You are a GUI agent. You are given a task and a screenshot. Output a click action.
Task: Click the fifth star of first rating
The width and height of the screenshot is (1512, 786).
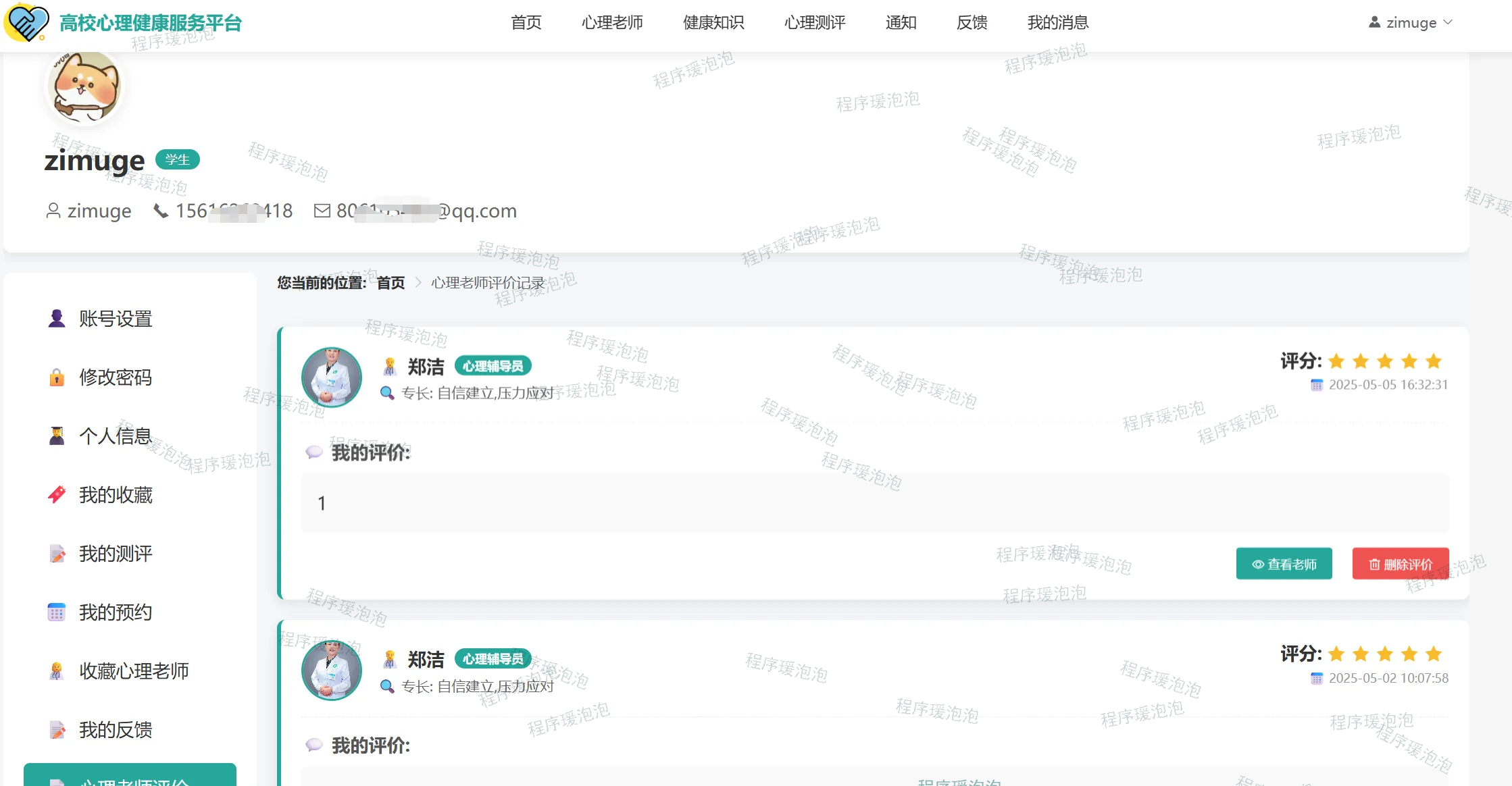pyautogui.click(x=1434, y=361)
